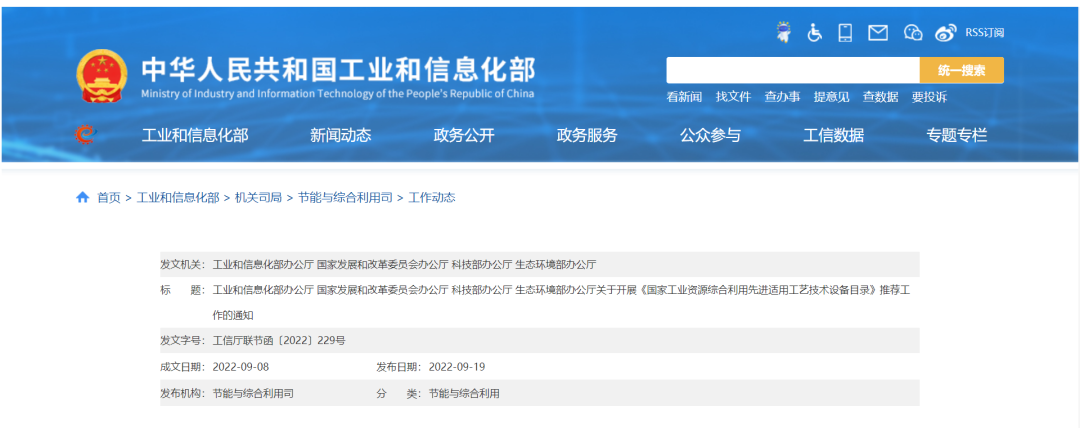Image resolution: width=1080 pixels, height=428 pixels.
Task: Go to 工作动态 breadcrumb link
Action: click(432, 198)
